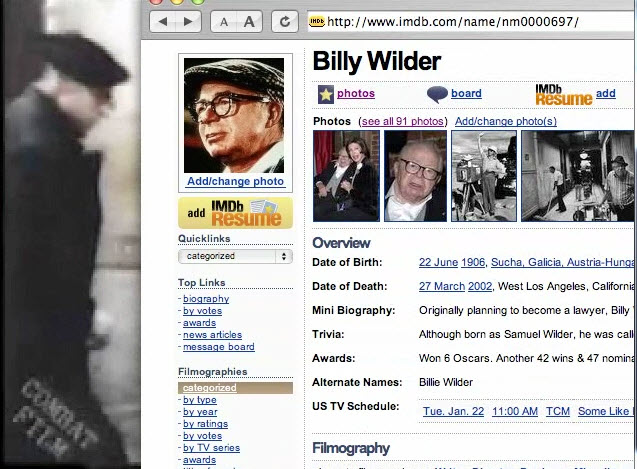Open filmography by ratings
637x469 pixels.
coord(205,424)
